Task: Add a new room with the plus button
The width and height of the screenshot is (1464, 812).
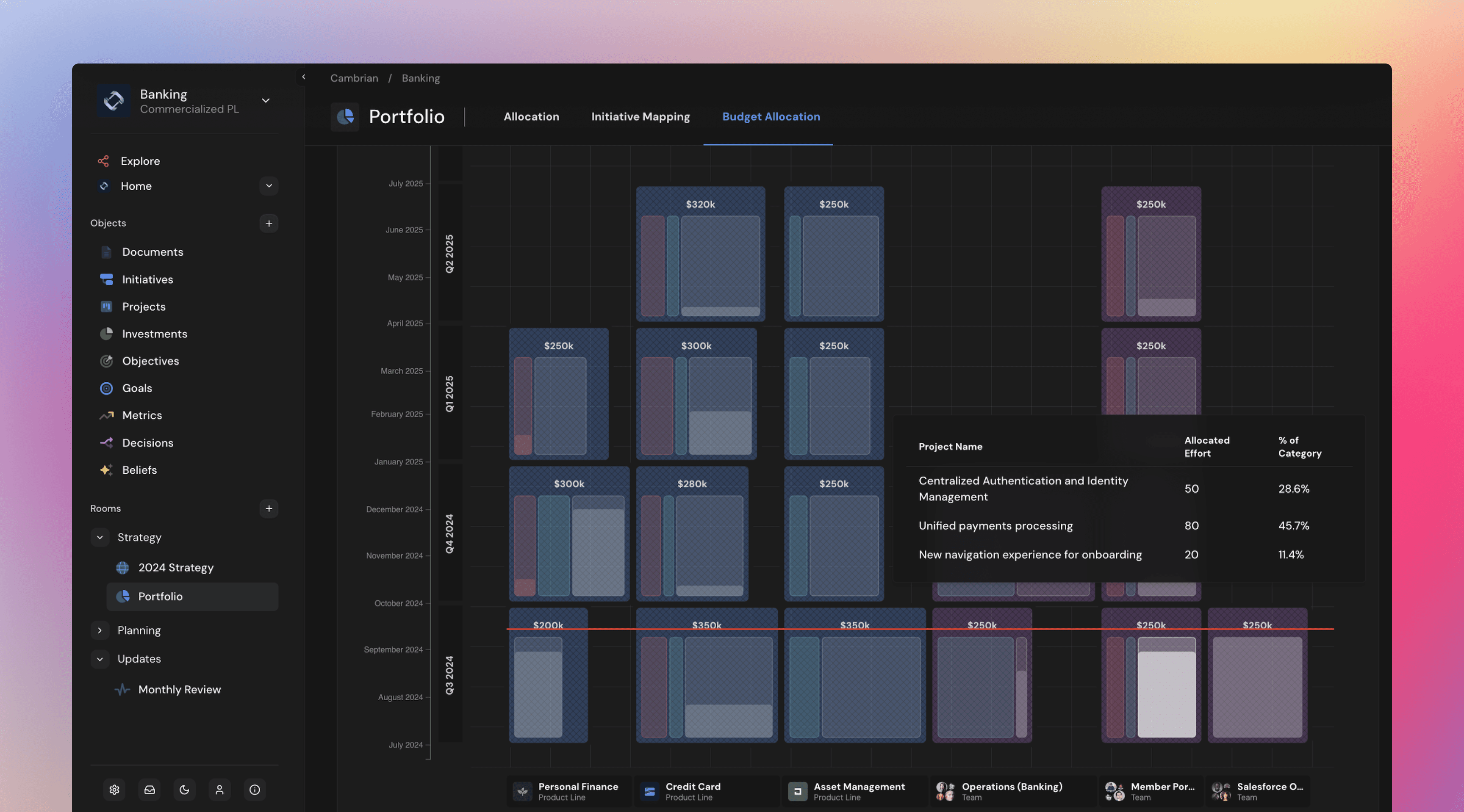Action: tap(269, 508)
